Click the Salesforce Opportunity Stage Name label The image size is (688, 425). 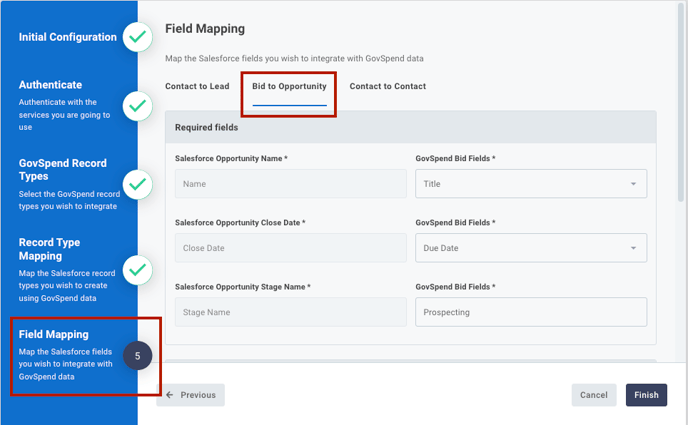pos(243,287)
